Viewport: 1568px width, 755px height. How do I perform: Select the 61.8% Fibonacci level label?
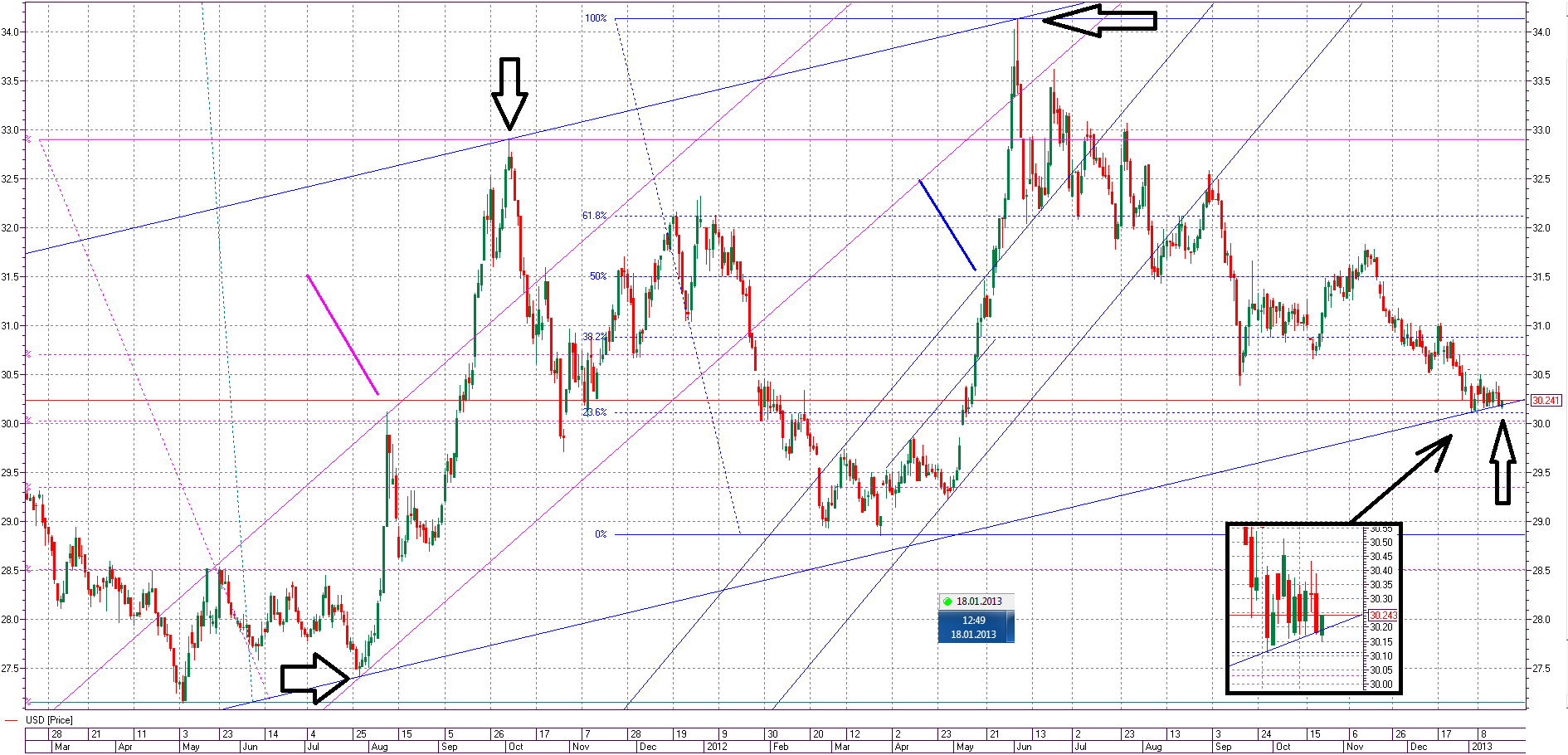click(x=594, y=216)
